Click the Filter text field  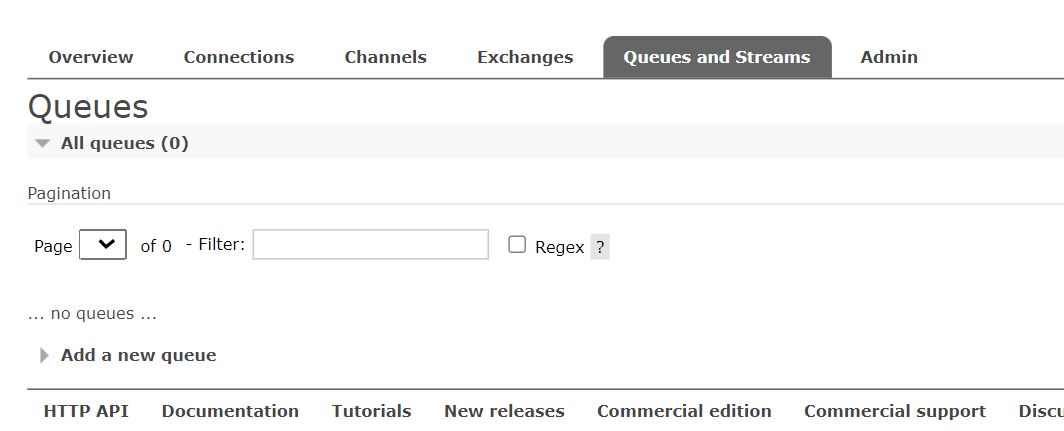pyautogui.click(x=370, y=244)
